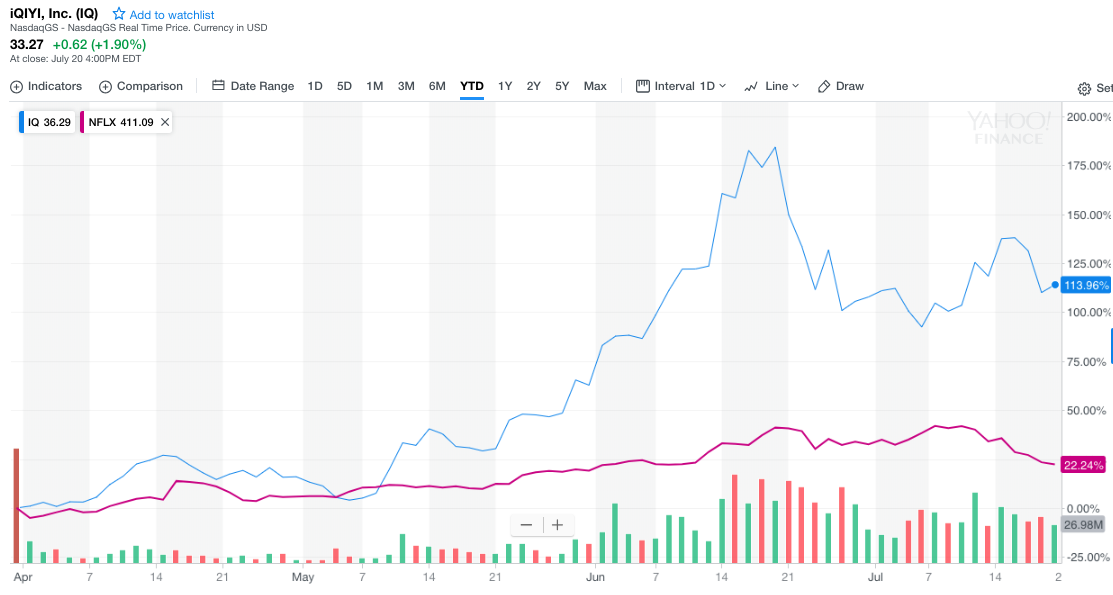The height and width of the screenshot is (595, 1113).
Task: Select the YTD range tab
Action: click(x=472, y=86)
